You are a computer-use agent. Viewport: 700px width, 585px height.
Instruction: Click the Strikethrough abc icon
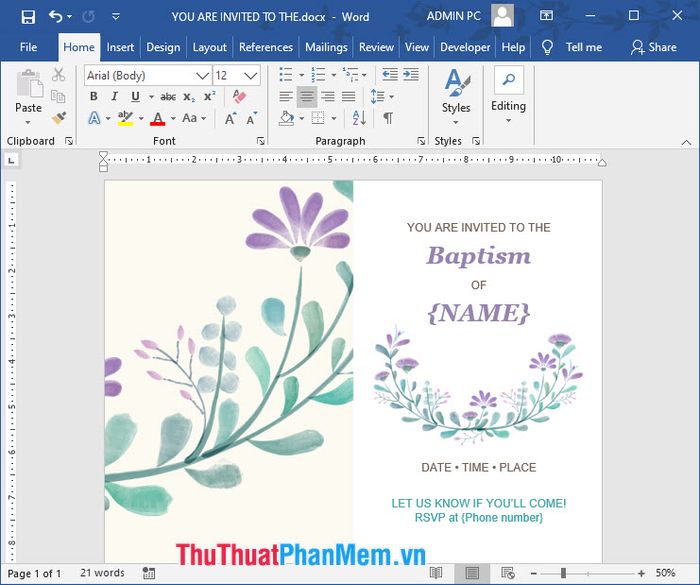click(168, 97)
